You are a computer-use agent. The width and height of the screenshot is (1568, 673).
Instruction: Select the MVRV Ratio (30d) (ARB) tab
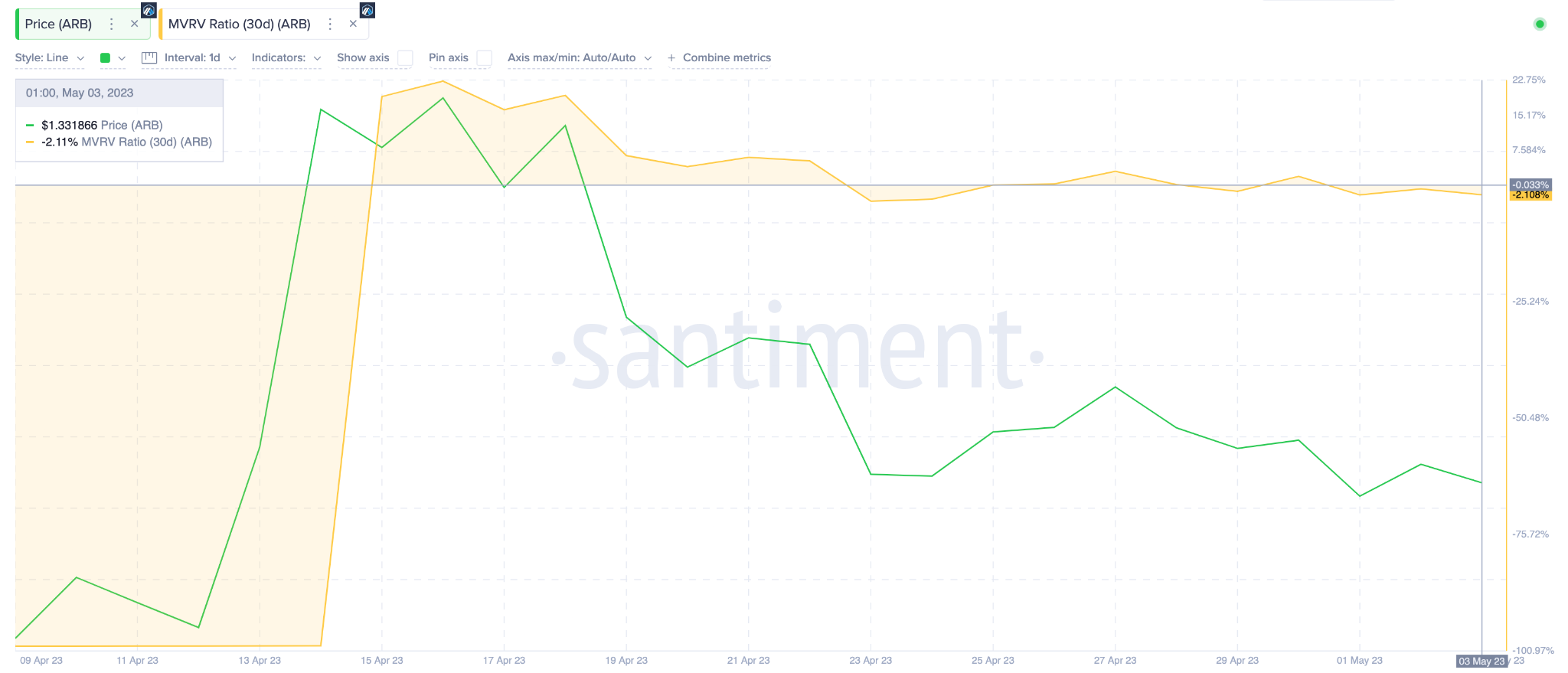point(239,25)
